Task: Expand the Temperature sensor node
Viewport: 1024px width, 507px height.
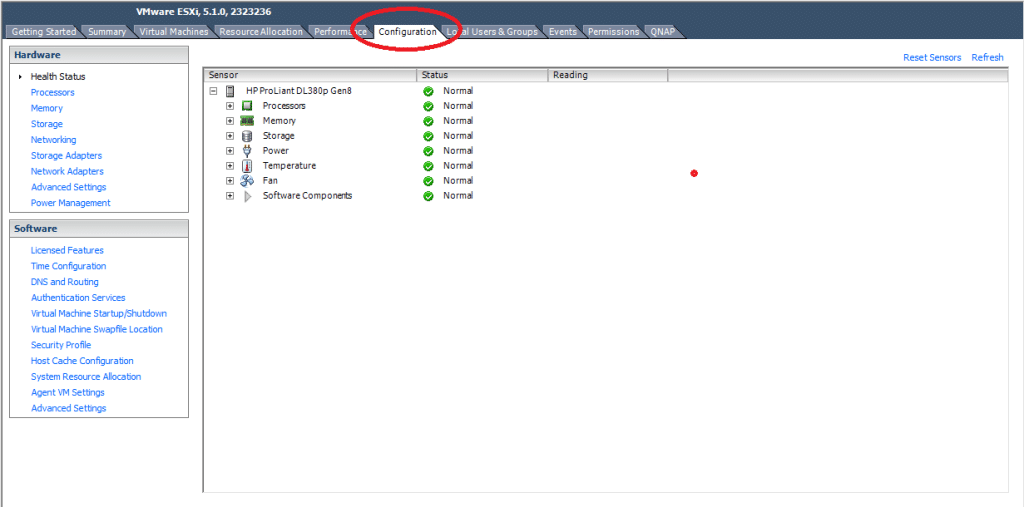Action: click(230, 166)
